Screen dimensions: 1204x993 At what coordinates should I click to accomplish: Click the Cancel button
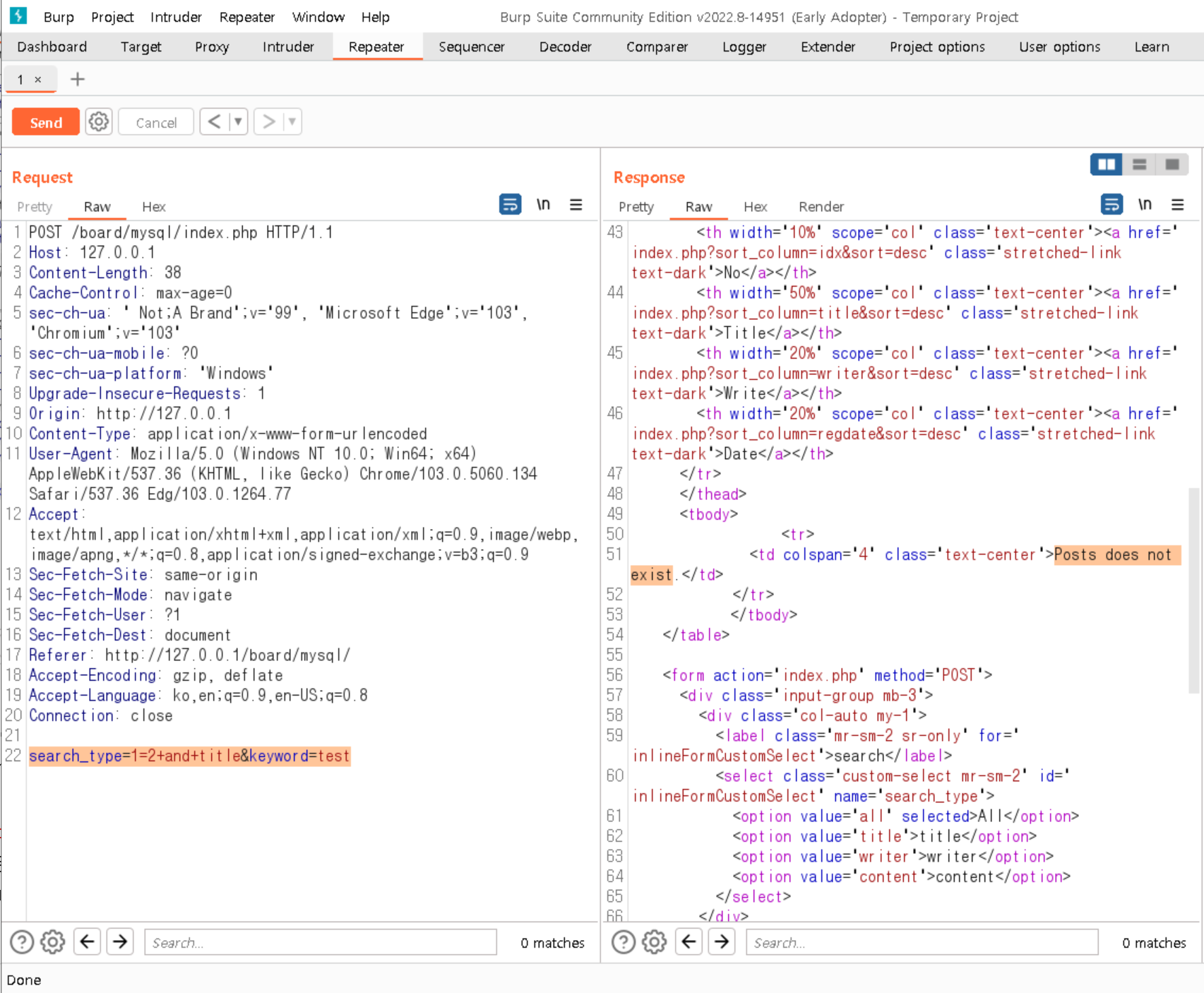(156, 122)
